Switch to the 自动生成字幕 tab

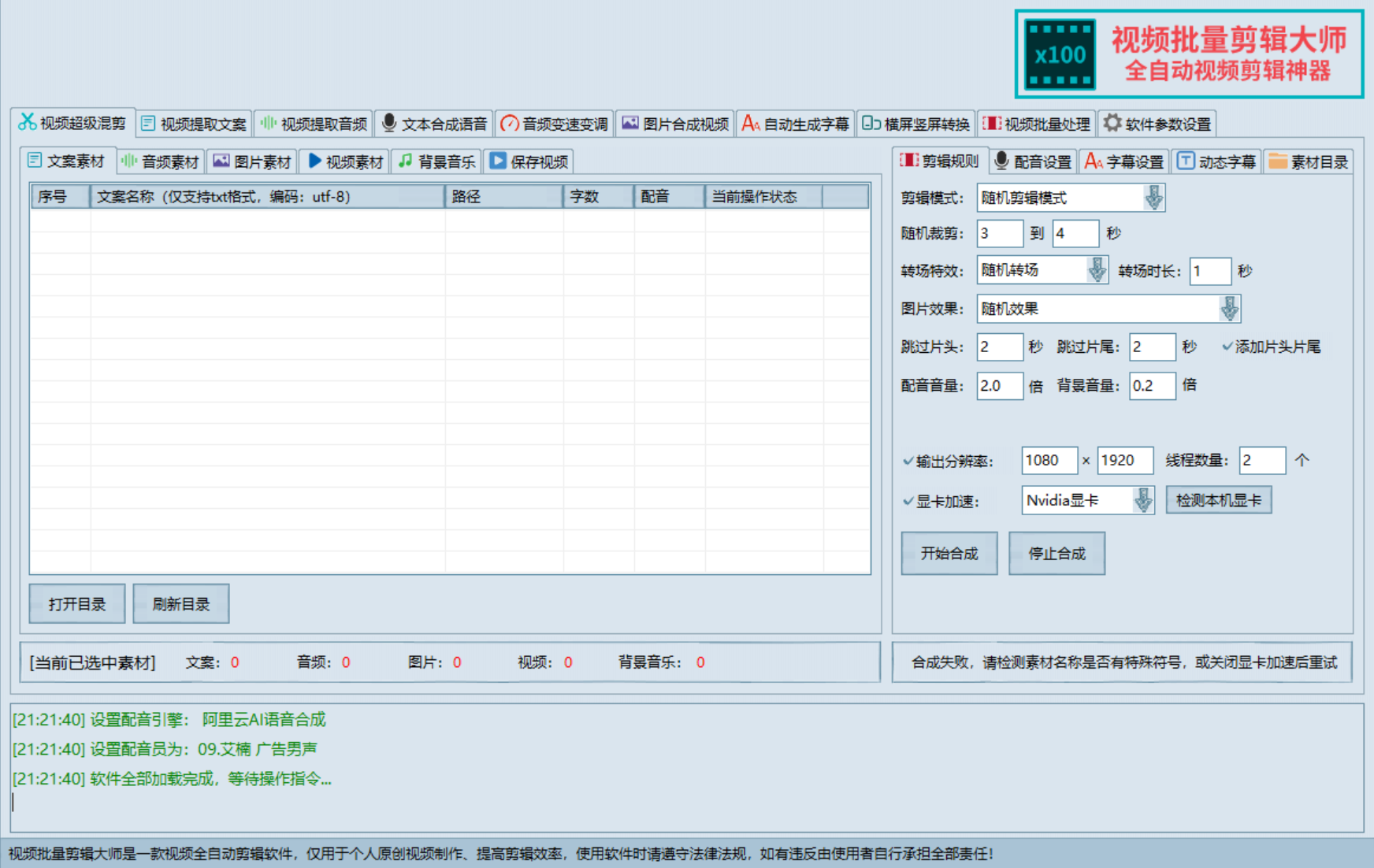(x=796, y=124)
